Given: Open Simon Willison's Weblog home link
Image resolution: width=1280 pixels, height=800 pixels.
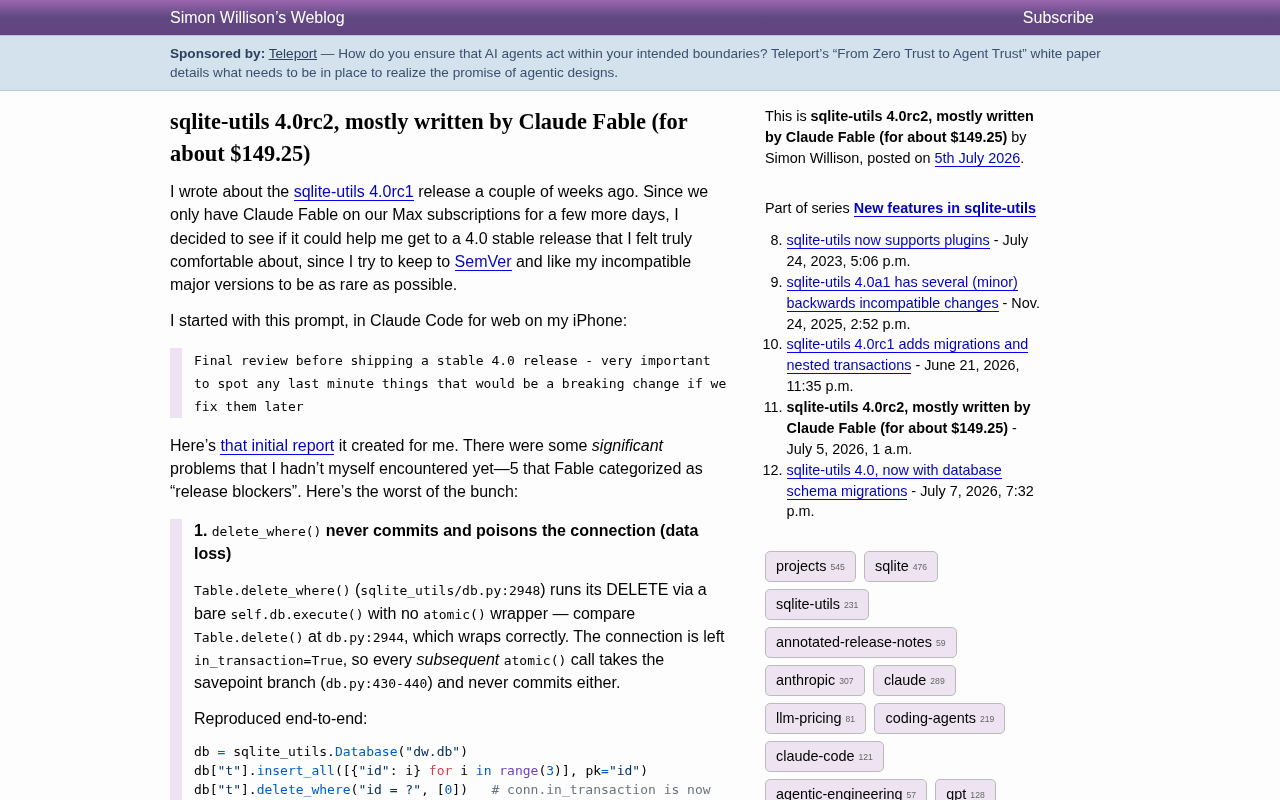Looking at the screenshot, I should (257, 18).
